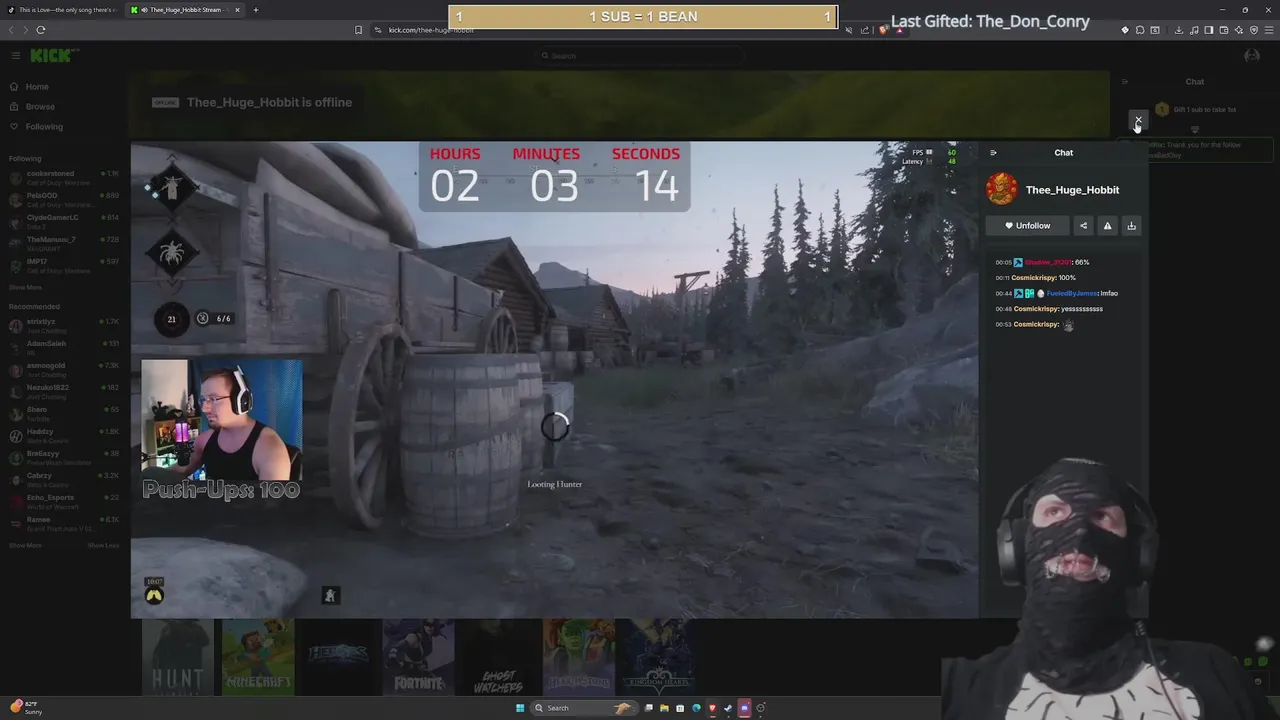
Task: Expand Show More under Following list
Action: click(26, 288)
